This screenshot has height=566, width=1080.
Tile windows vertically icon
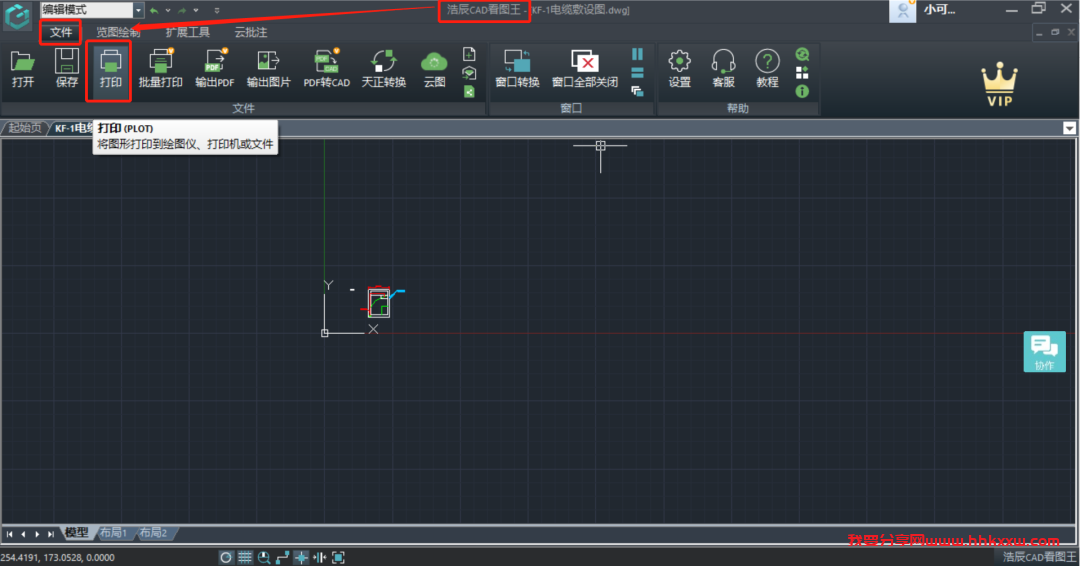point(637,54)
